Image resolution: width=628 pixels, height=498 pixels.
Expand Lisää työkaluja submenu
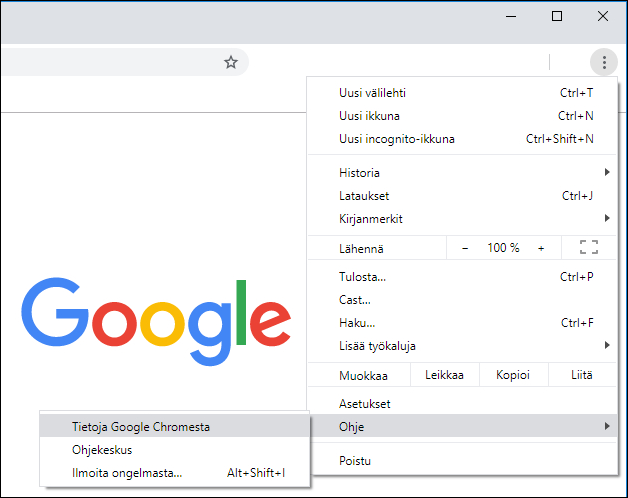(x=463, y=346)
